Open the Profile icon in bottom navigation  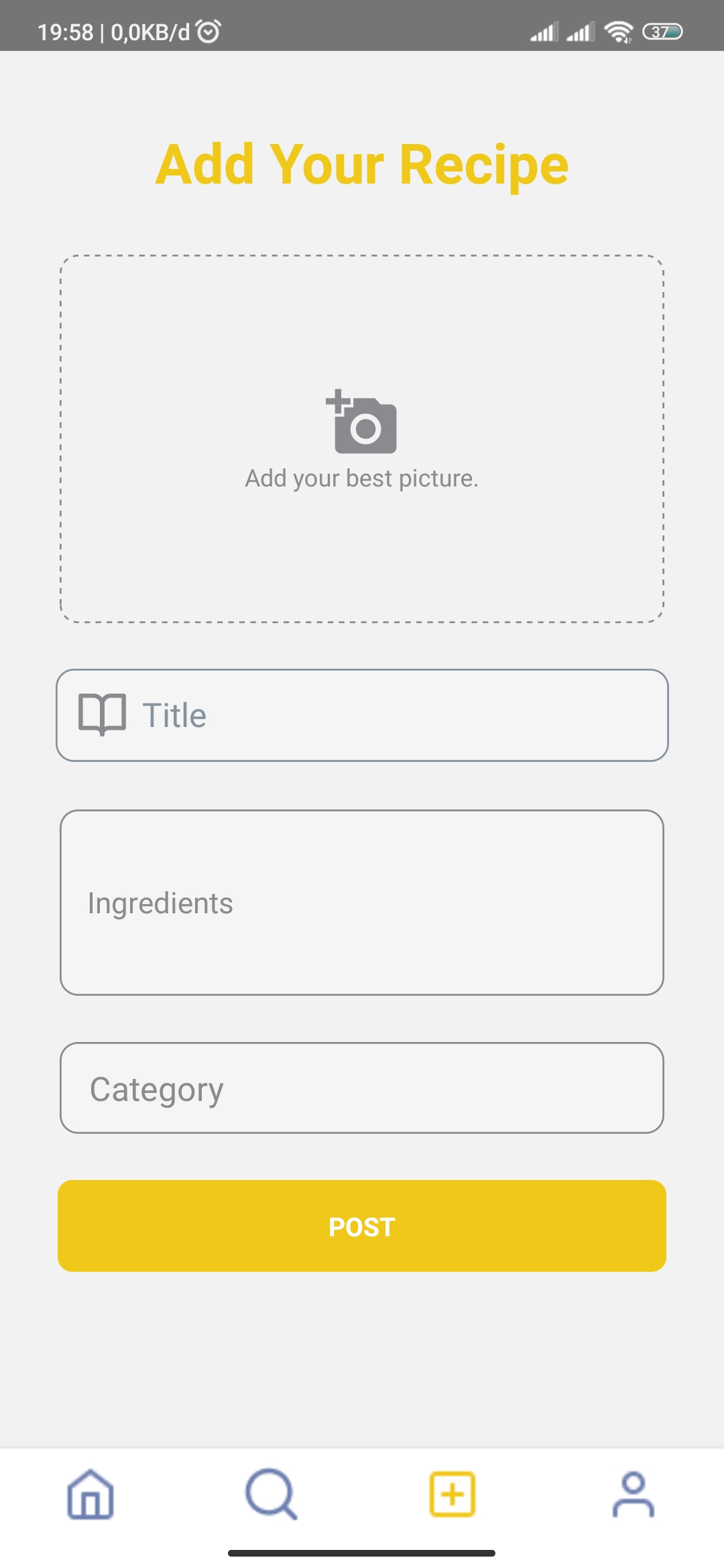(x=633, y=1493)
